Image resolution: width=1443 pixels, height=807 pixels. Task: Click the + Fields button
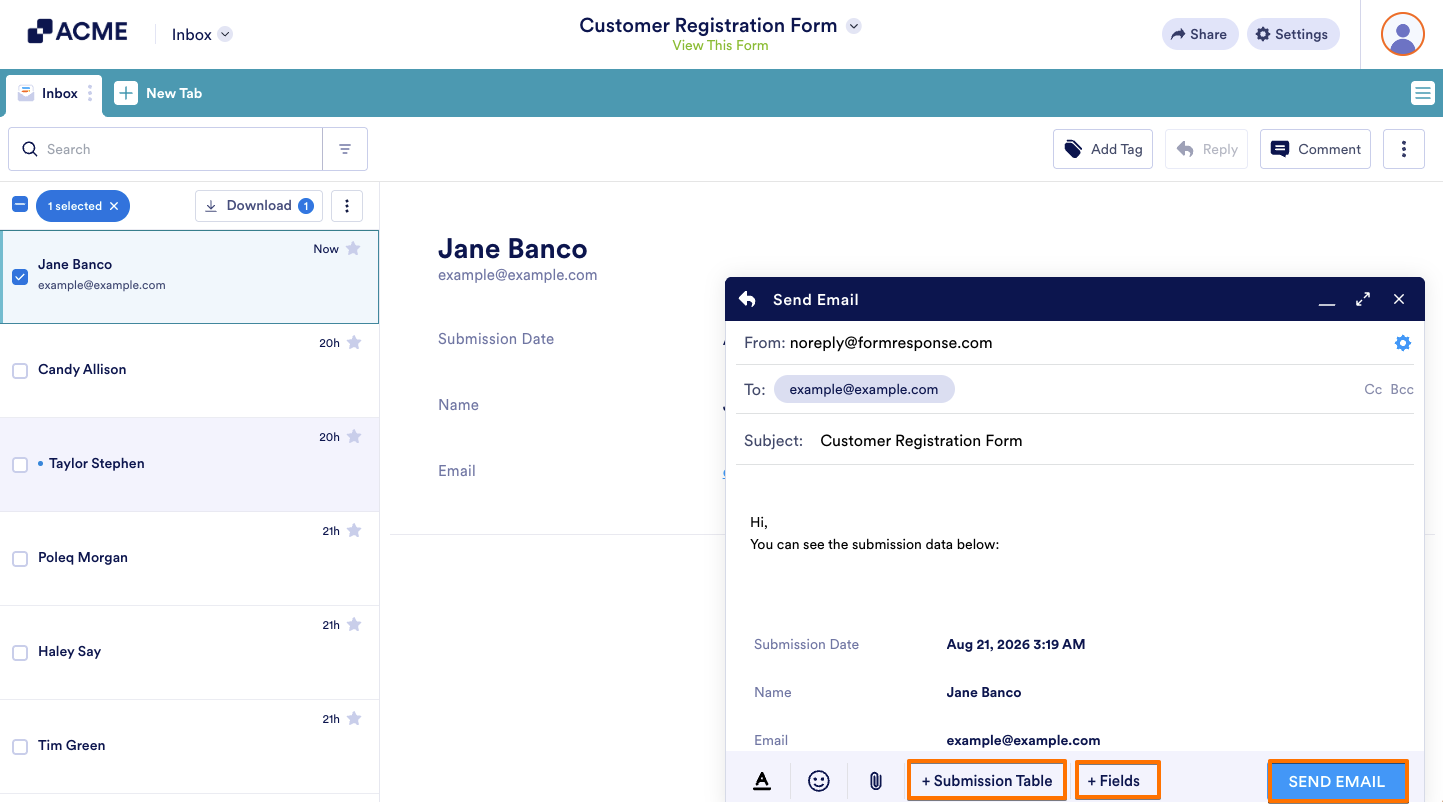click(x=1118, y=781)
